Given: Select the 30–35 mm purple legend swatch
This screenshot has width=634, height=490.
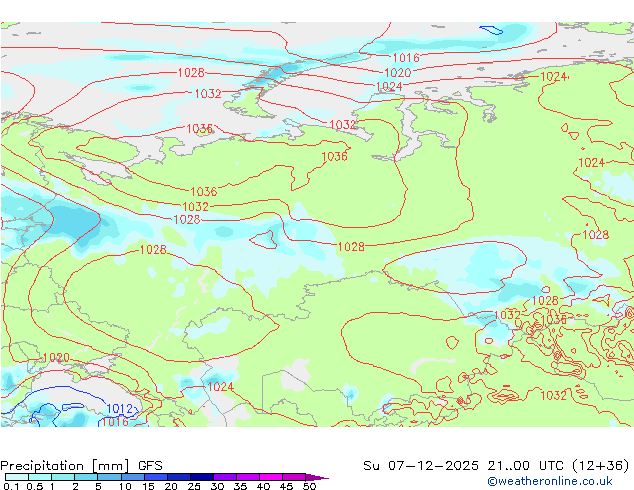Looking at the screenshot, I should [224, 477].
